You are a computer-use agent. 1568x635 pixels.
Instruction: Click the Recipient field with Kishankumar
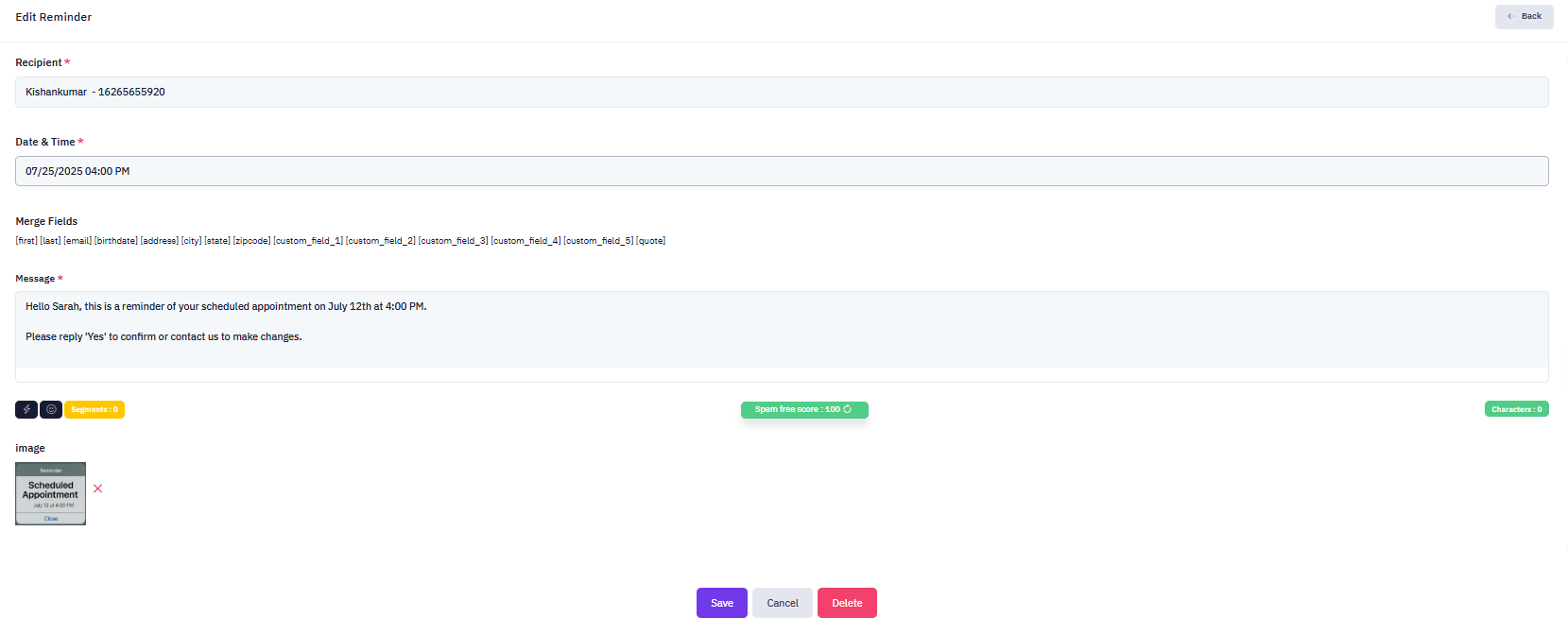click(782, 92)
